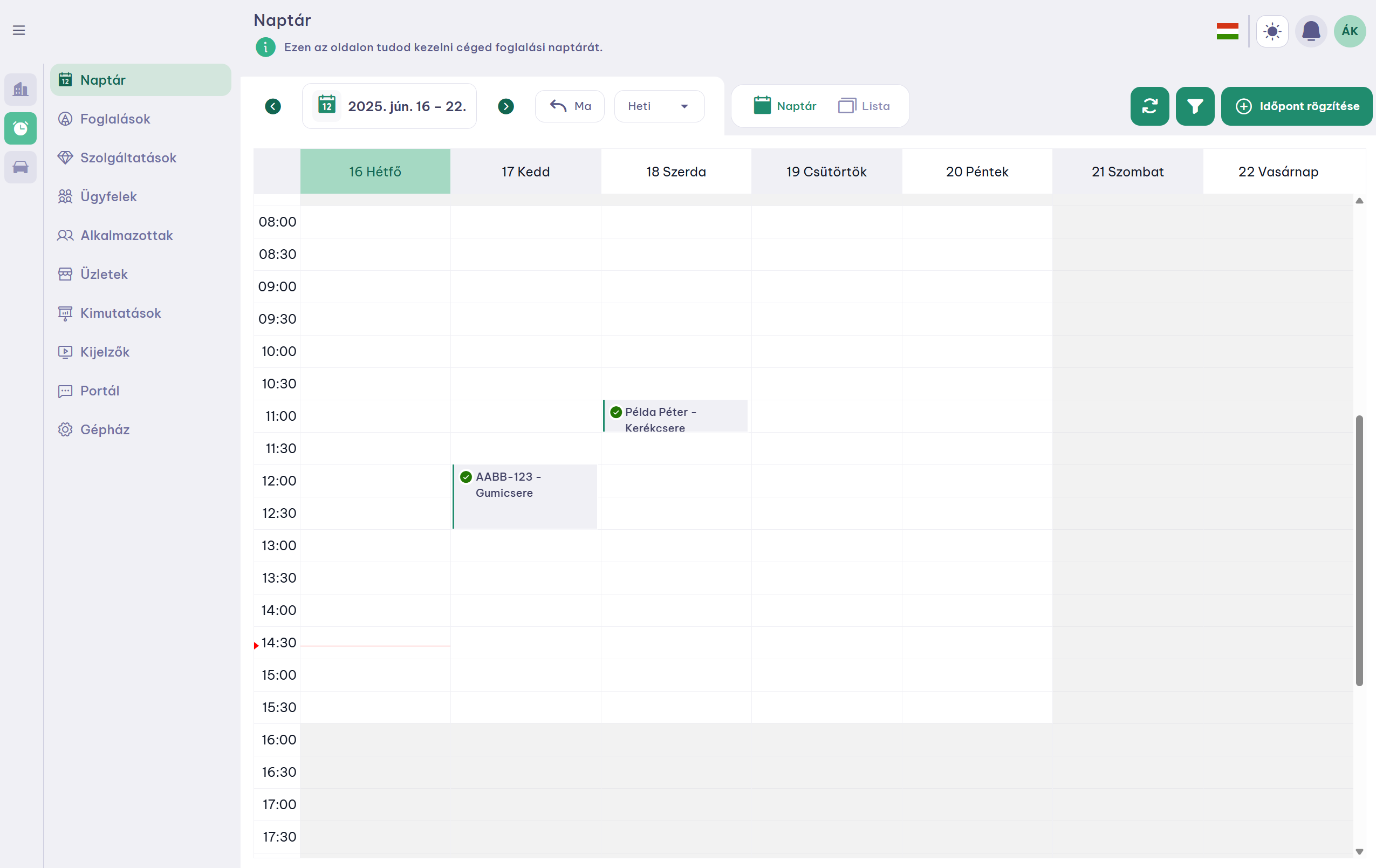Click the car icon in the mini sidebar
This screenshot has width=1376, height=868.
coord(20,167)
